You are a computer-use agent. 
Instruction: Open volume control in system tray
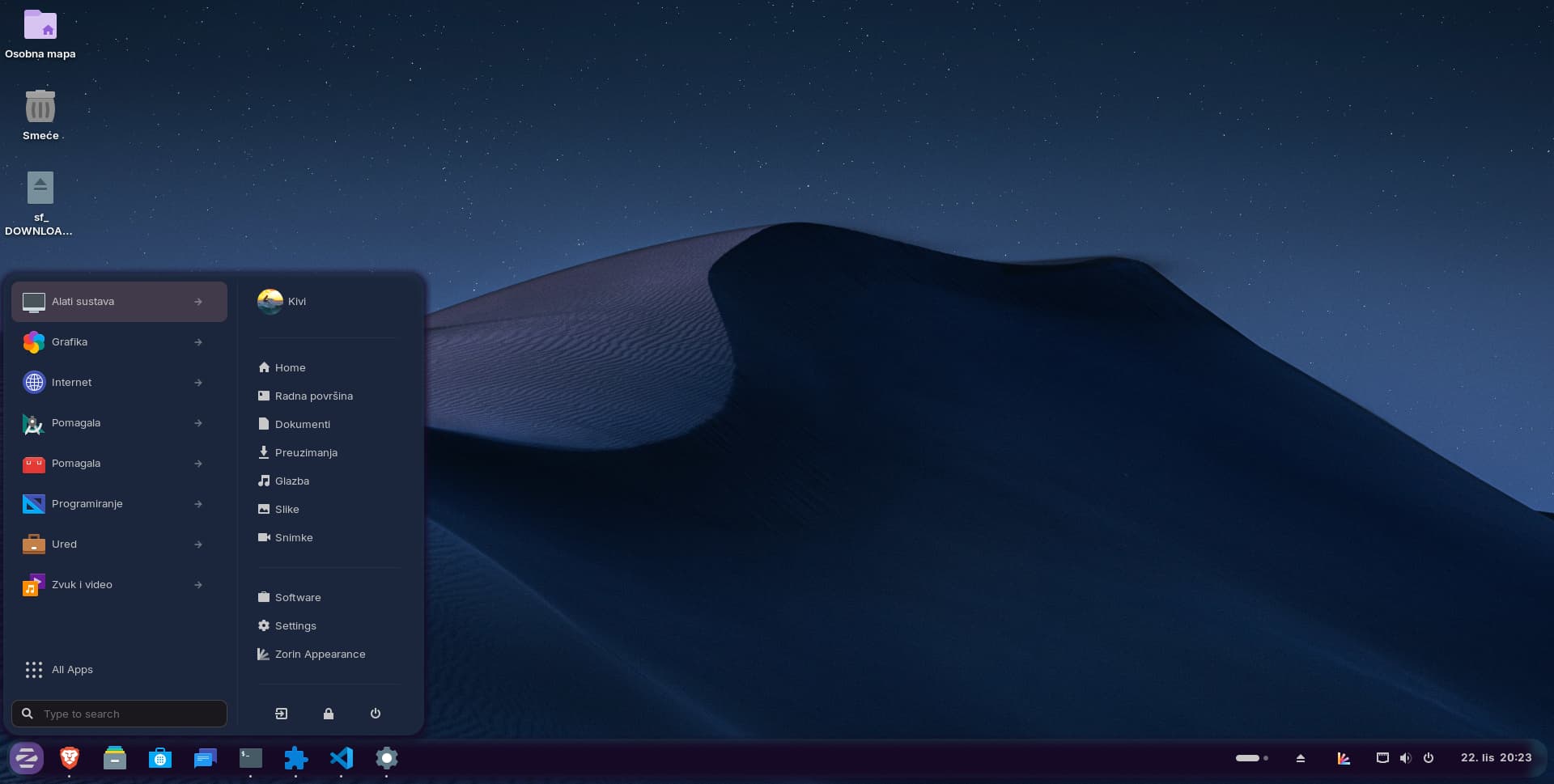pyautogui.click(x=1405, y=758)
